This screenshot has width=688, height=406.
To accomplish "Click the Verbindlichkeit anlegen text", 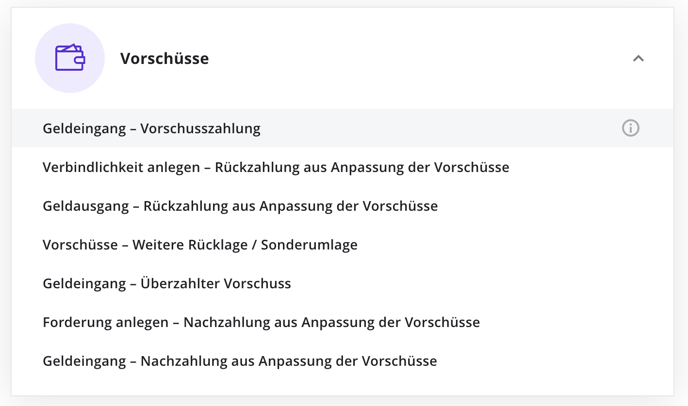I will pyautogui.click(x=121, y=167).
